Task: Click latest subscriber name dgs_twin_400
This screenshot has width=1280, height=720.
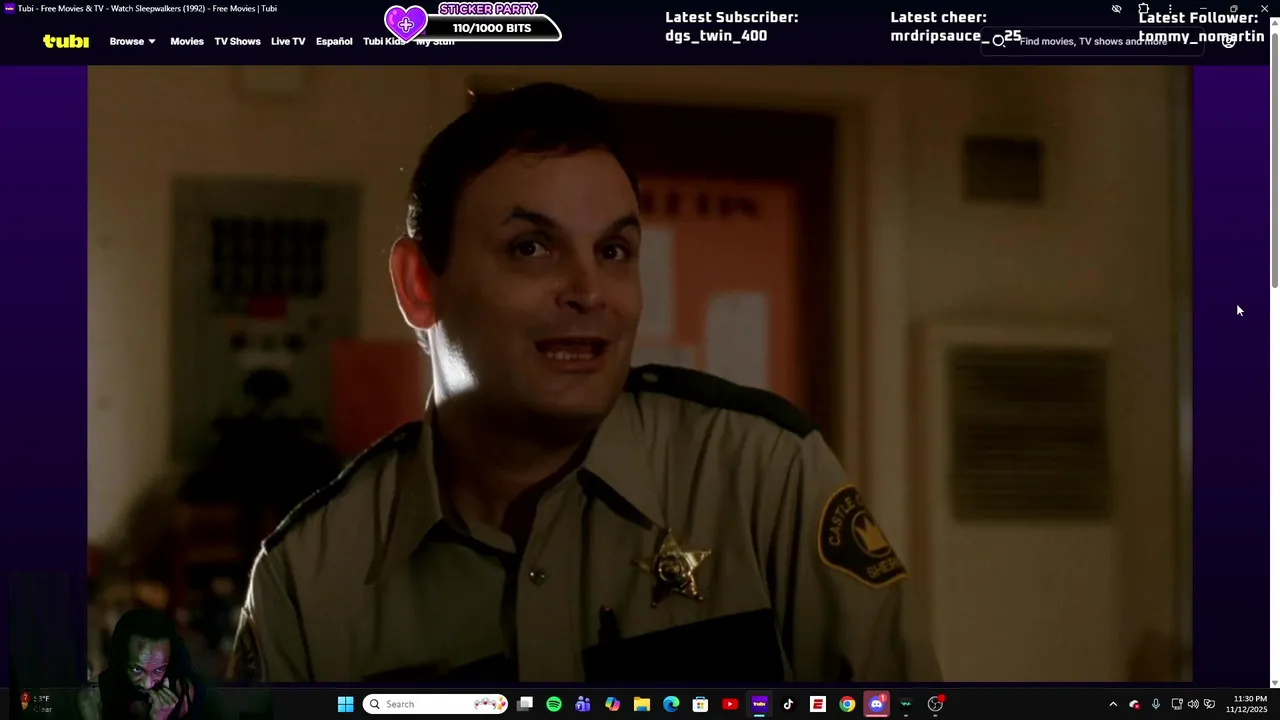Action: coord(716,36)
